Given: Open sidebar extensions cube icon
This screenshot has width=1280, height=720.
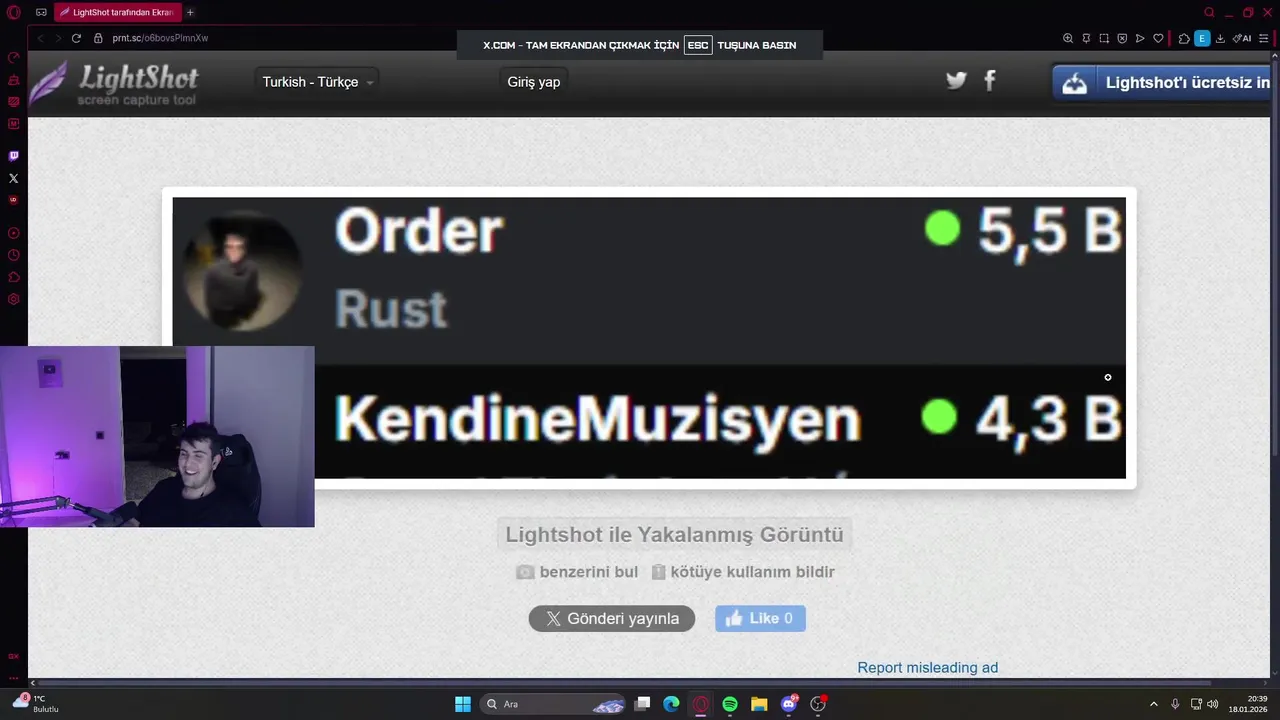Looking at the screenshot, I should click(x=13, y=277).
